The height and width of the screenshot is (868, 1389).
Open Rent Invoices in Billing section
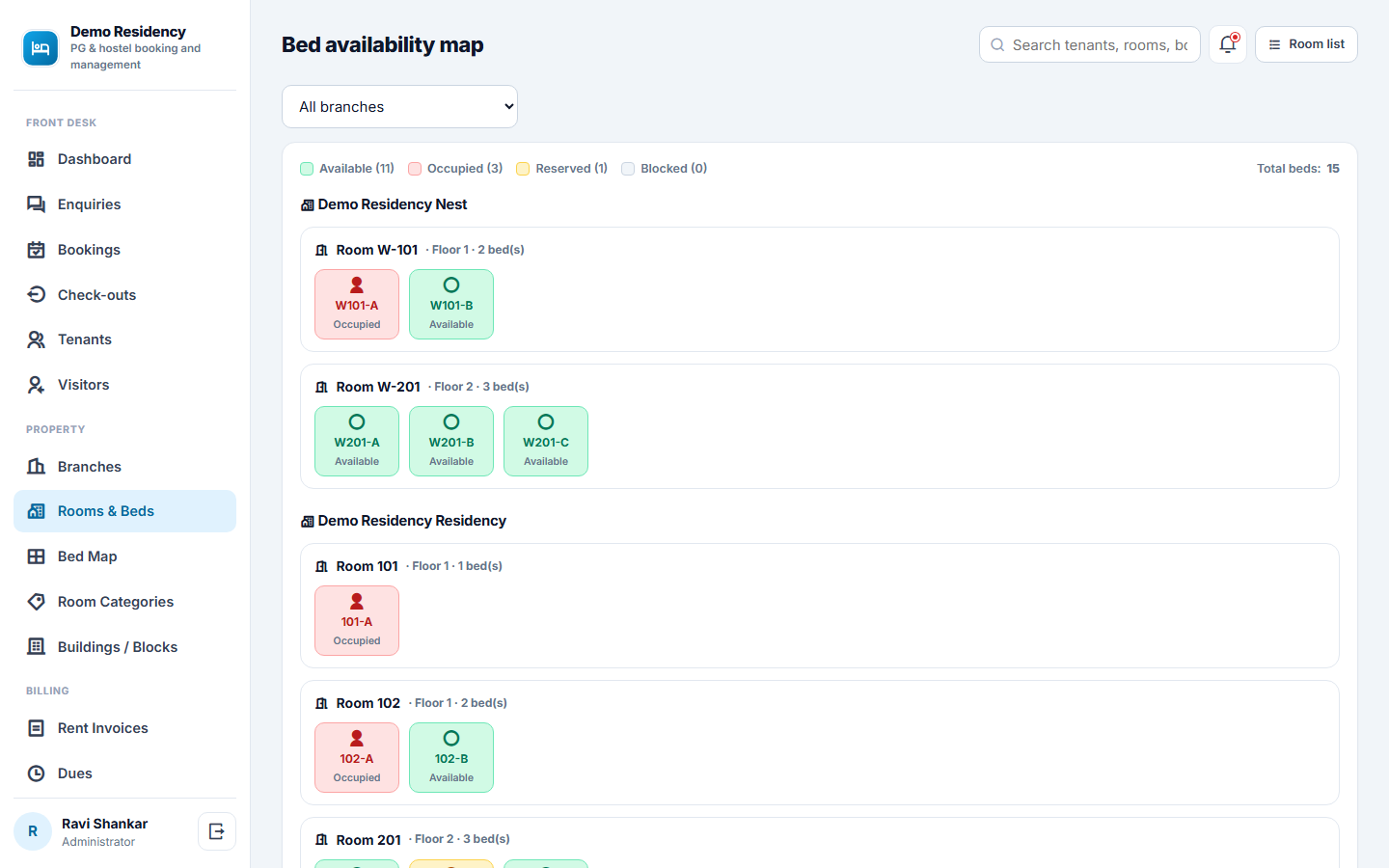(124, 728)
